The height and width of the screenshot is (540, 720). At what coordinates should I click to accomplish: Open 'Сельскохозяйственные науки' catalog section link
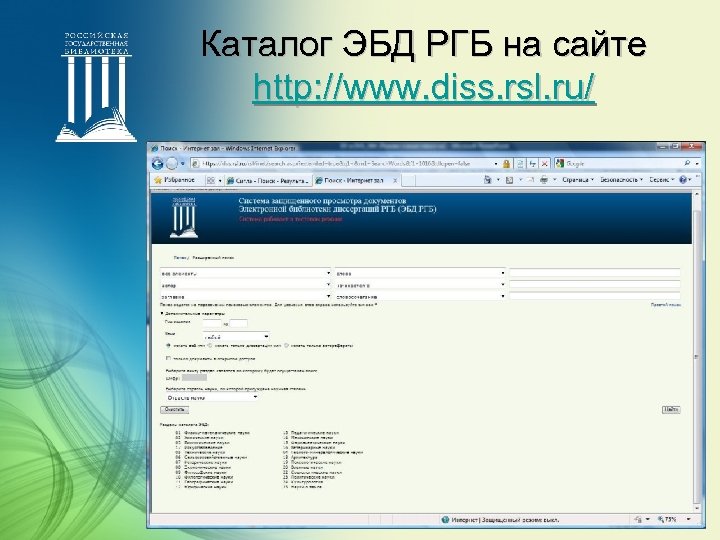[215, 457]
